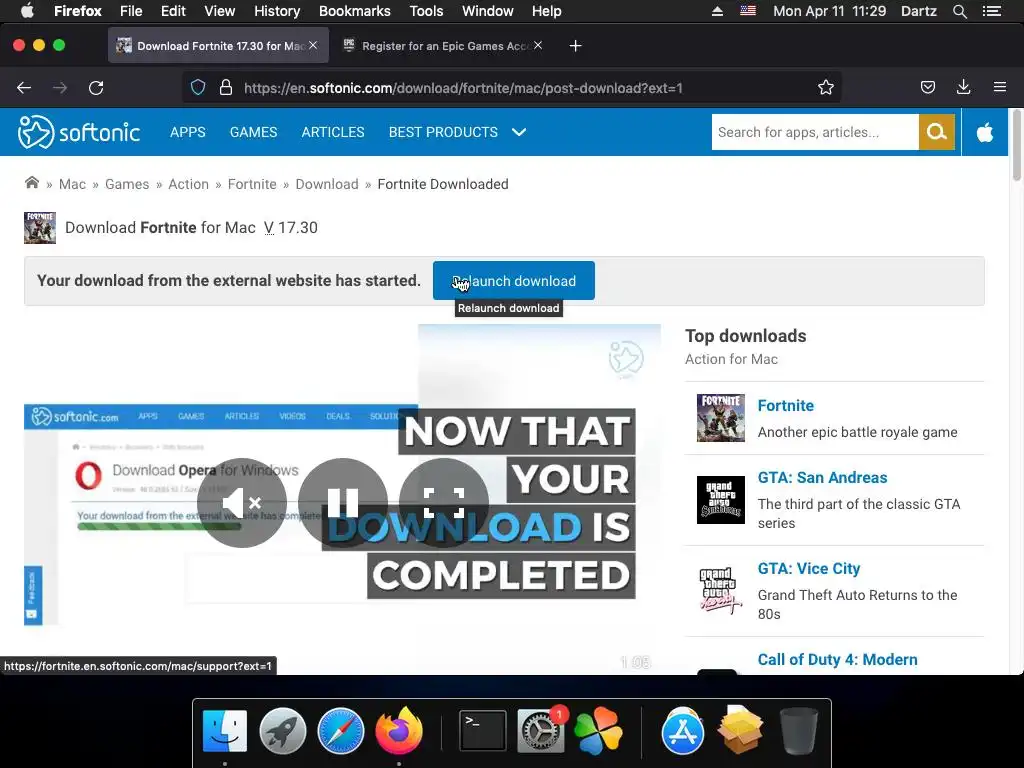Screen dimensions: 1024x768
Task: Click the package box icon in dock
Action: [740, 731]
